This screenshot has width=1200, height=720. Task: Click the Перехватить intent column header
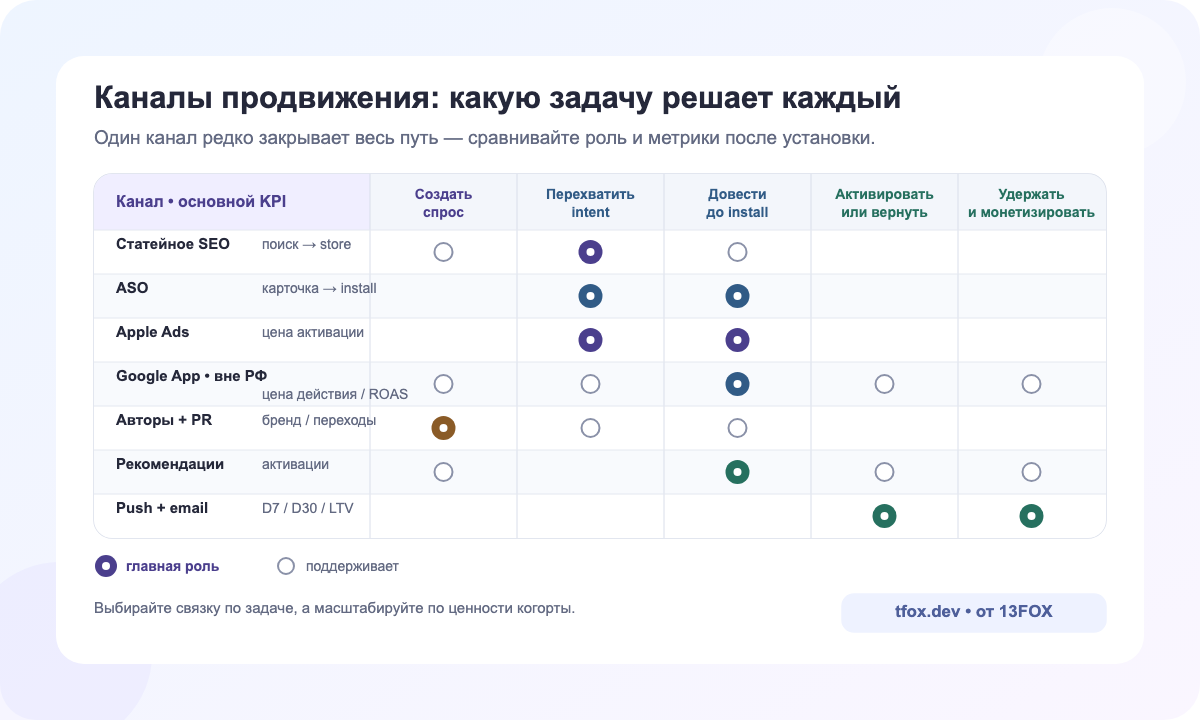pyautogui.click(x=591, y=203)
